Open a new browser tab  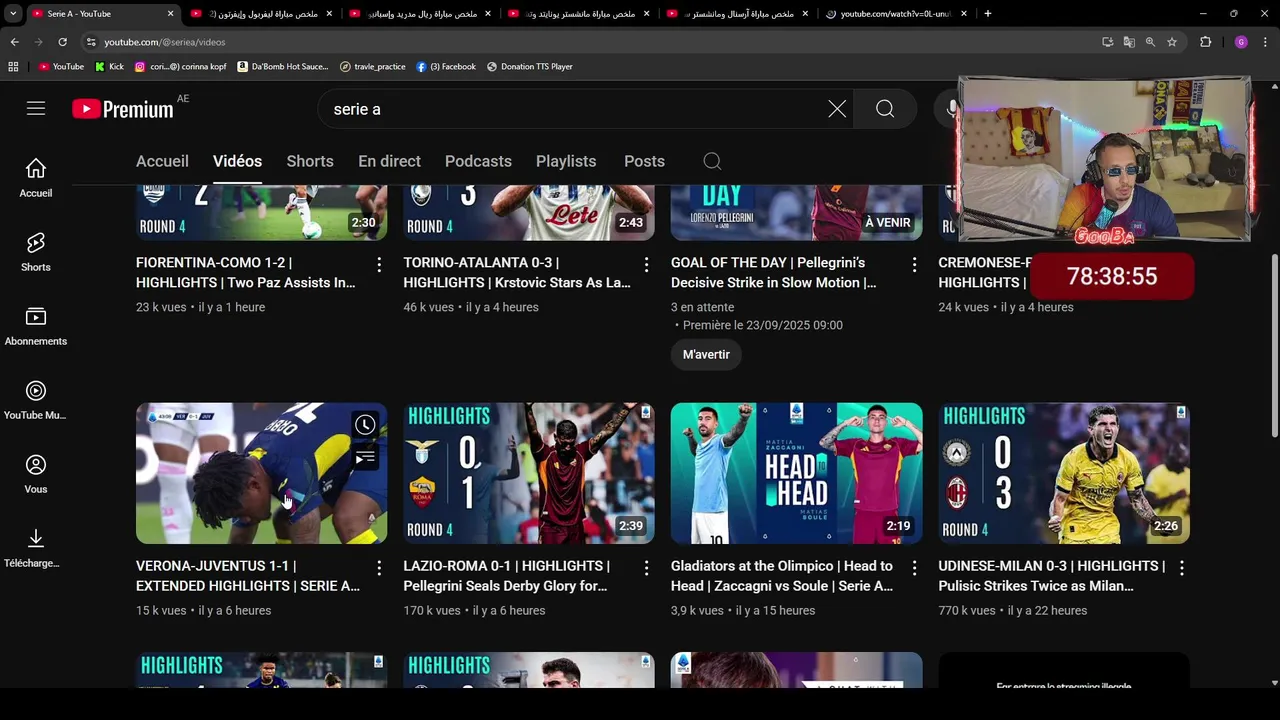(x=988, y=14)
